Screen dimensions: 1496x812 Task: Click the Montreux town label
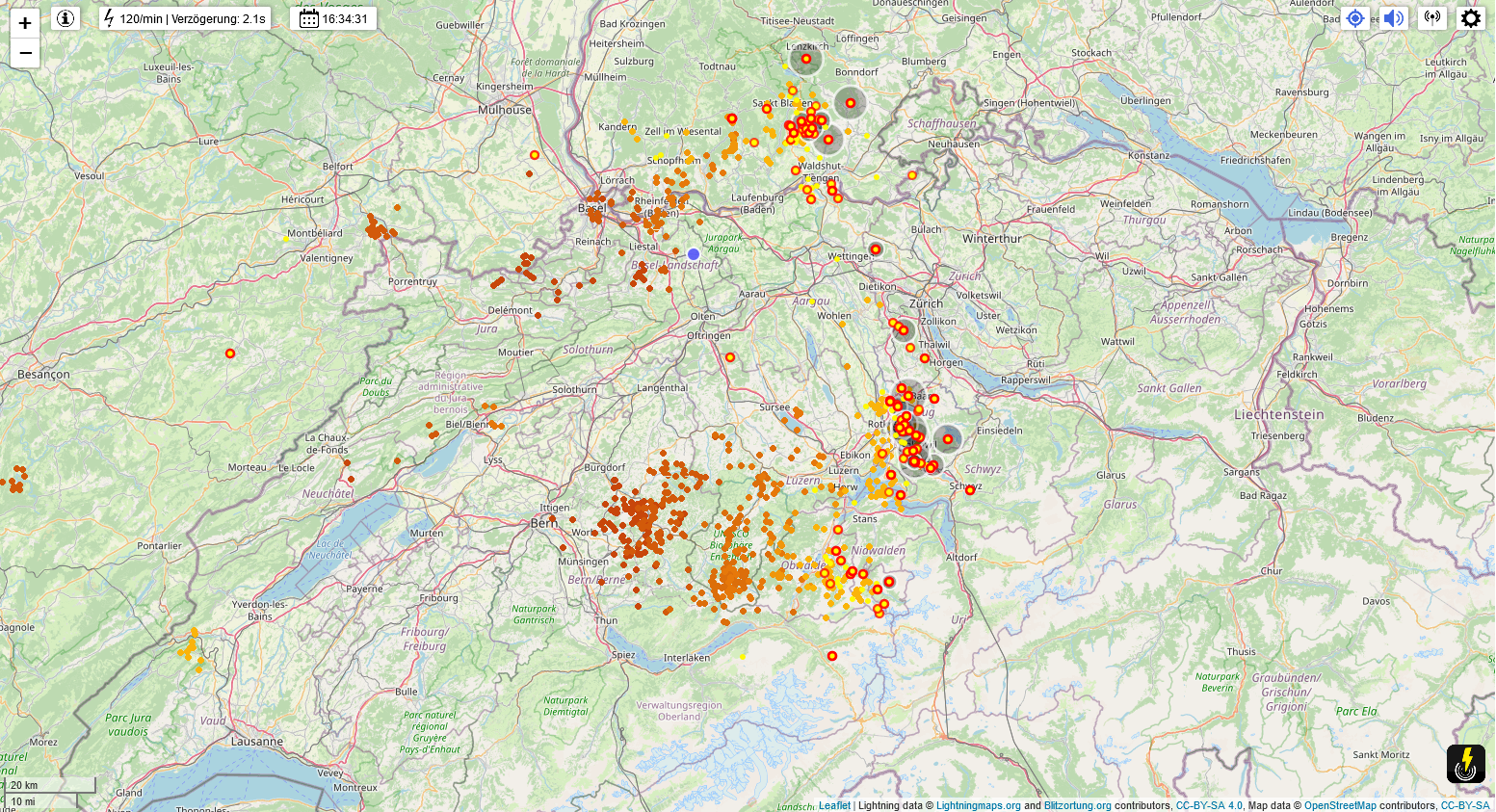[355, 787]
